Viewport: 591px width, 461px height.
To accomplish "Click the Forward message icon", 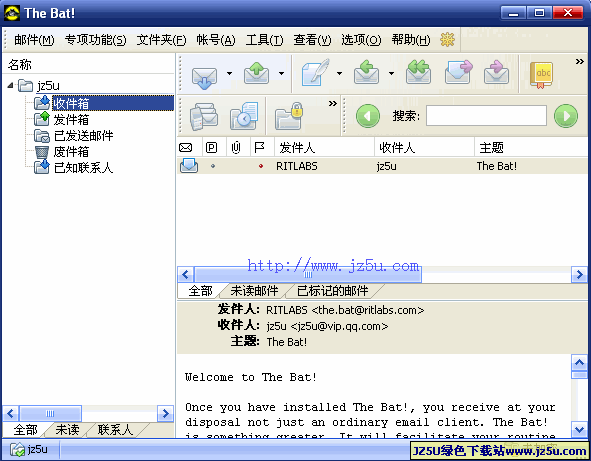I will tap(458, 72).
